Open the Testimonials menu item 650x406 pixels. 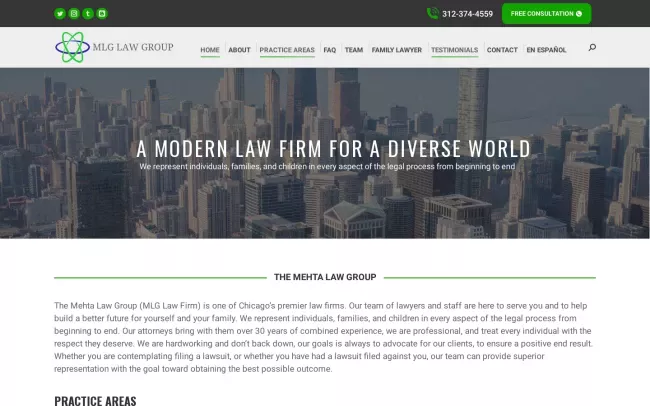pyautogui.click(x=454, y=50)
